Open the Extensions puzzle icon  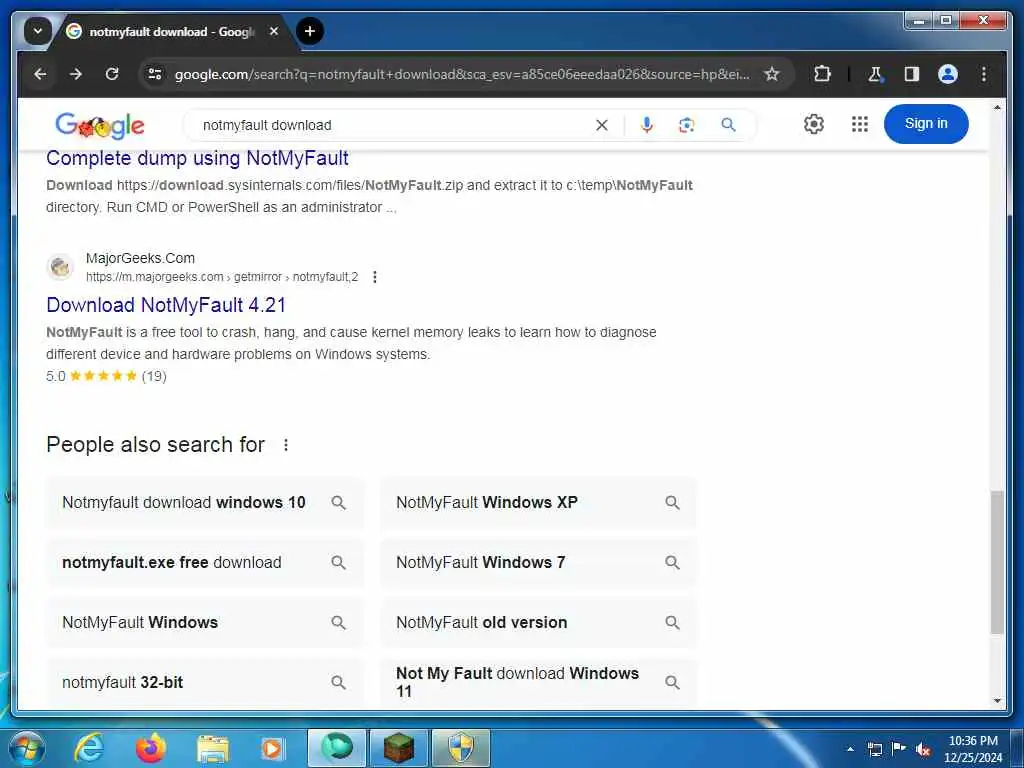click(822, 74)
